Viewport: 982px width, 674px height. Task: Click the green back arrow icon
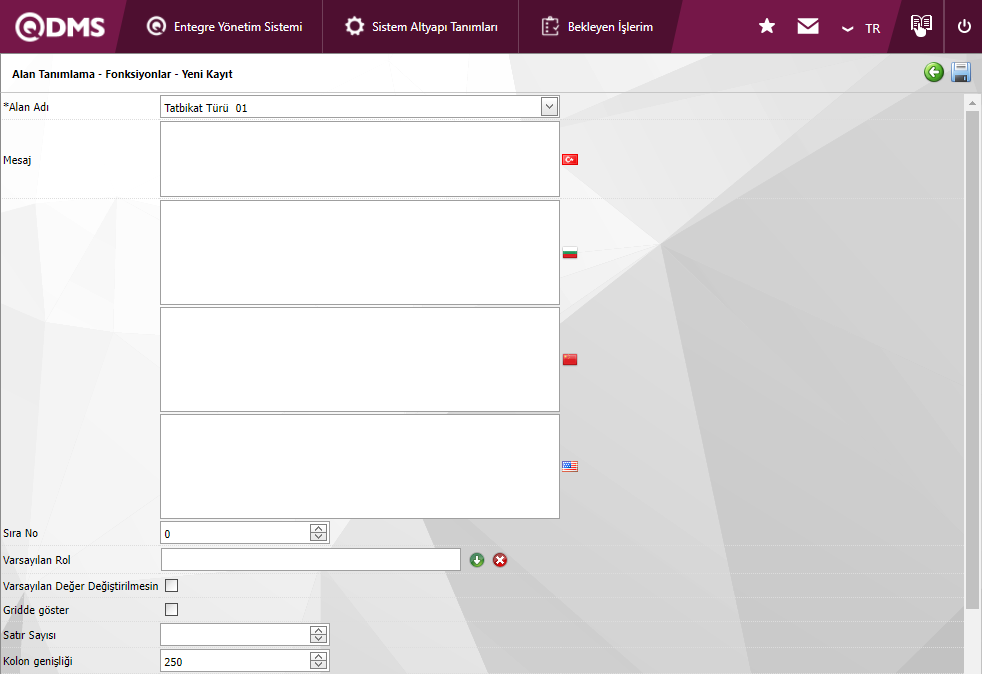[x=934, y=72]
